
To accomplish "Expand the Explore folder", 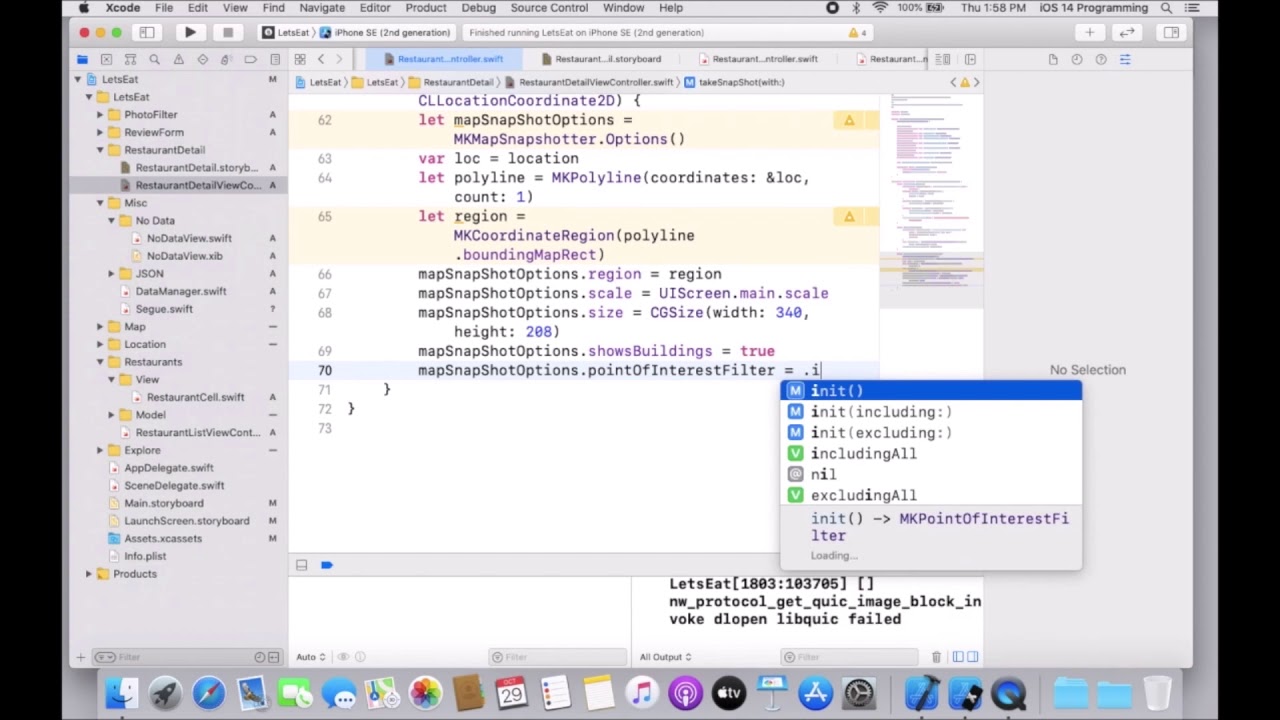I will click(100, 450).
